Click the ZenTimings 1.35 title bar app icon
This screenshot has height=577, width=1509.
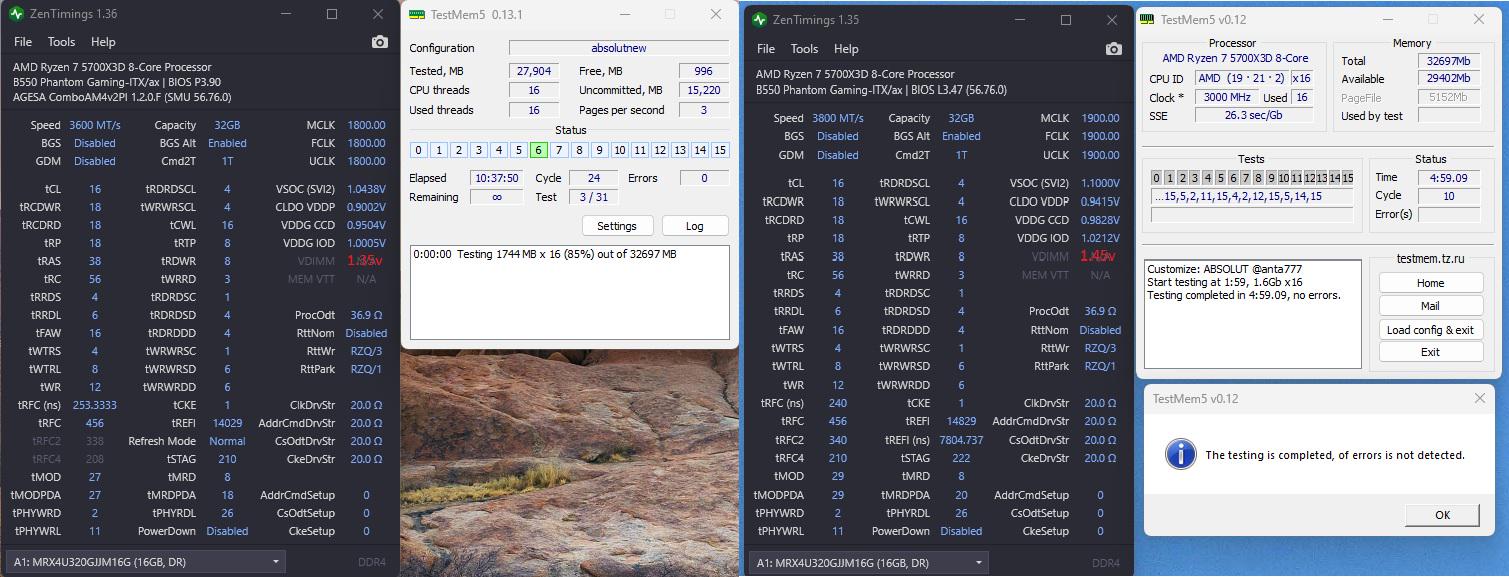(759, 20)
